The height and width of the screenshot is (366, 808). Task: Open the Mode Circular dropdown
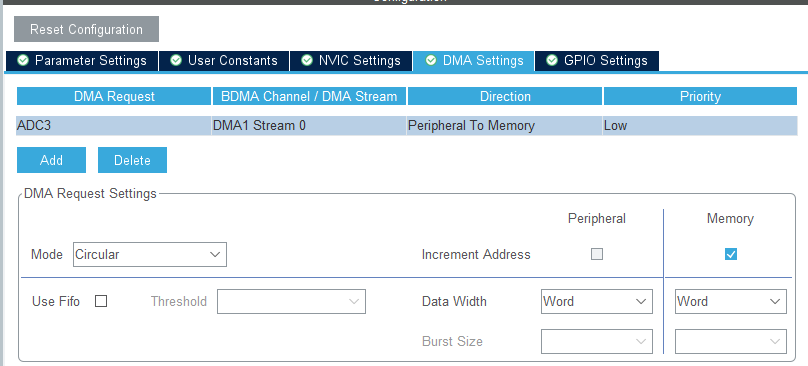(149, 255)
